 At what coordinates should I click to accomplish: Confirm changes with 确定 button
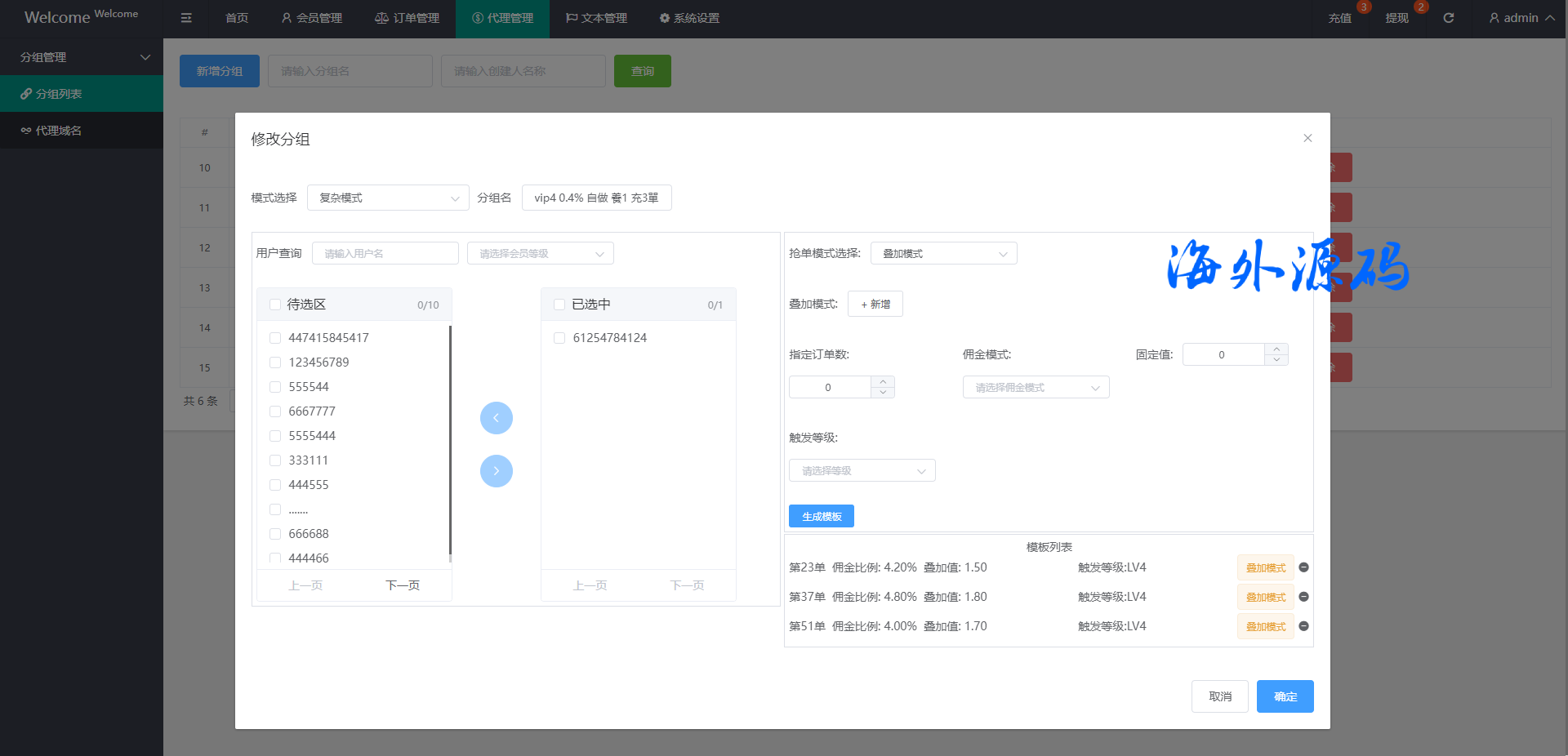click(x=1285, y=696)
